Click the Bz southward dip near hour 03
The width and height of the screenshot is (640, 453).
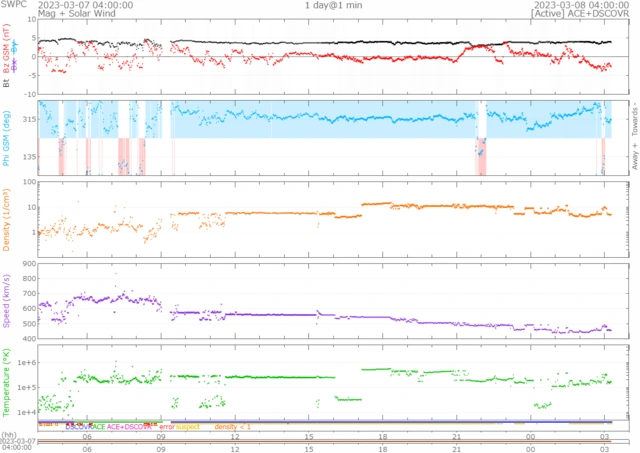602,67
